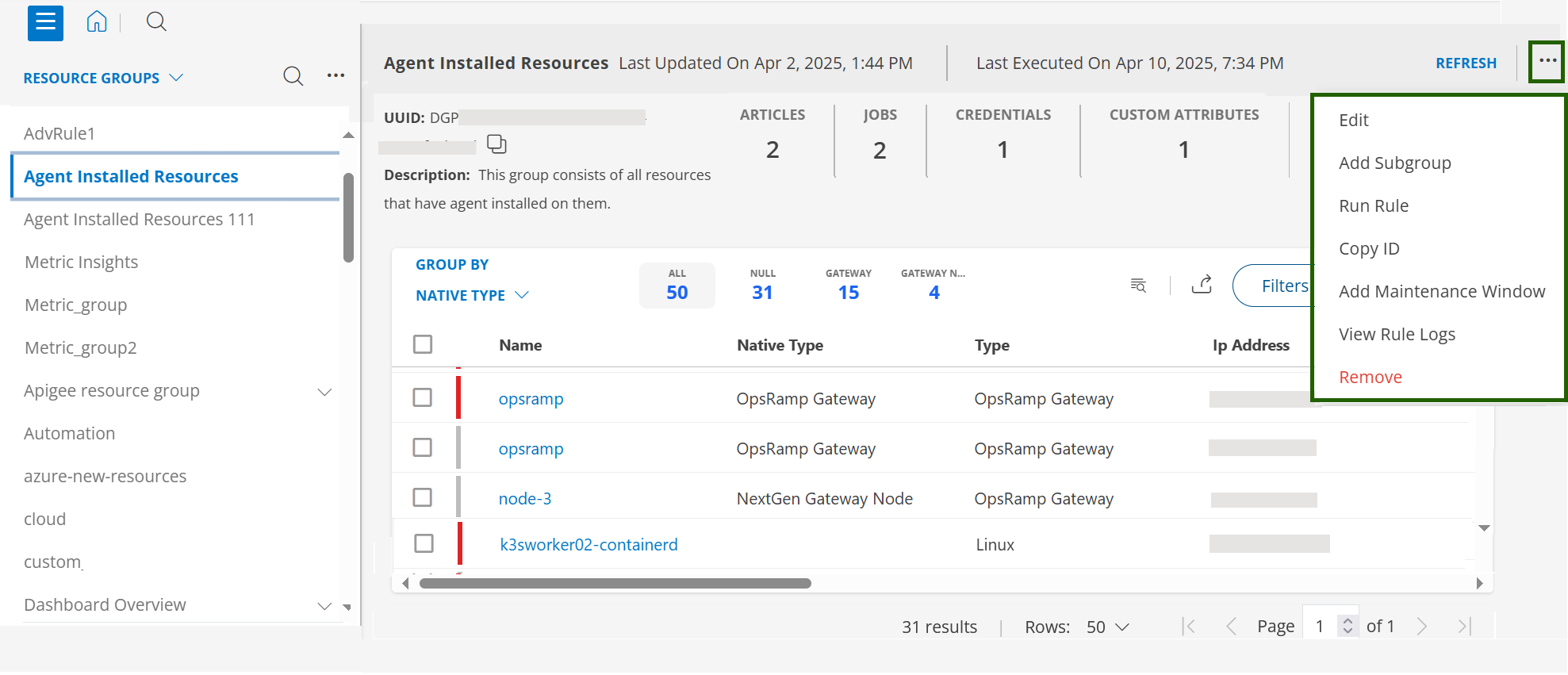Open the Native Type group-by dropdown
The image size is (1568, 675).
tap(472, 295)
